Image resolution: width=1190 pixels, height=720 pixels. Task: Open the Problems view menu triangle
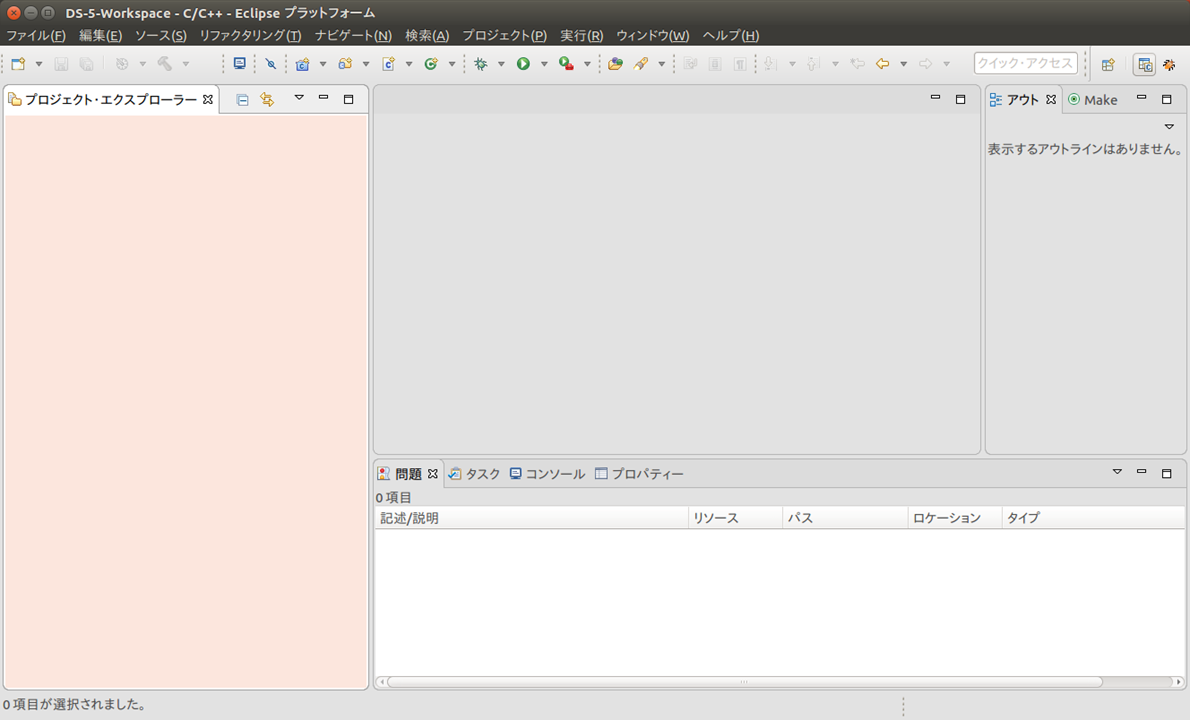click(1117, 472)
